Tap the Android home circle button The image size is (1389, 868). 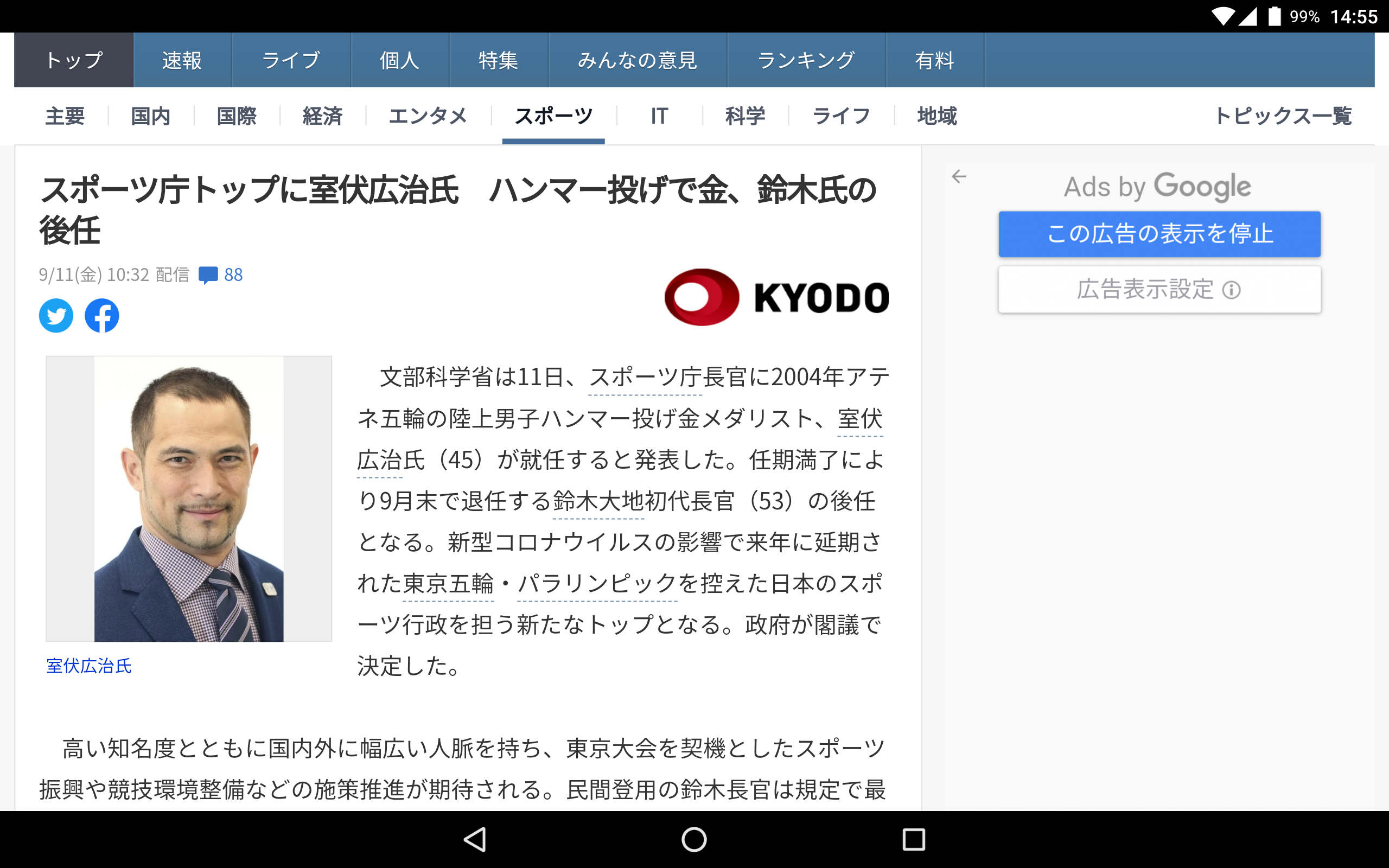(x=694, y=839)
